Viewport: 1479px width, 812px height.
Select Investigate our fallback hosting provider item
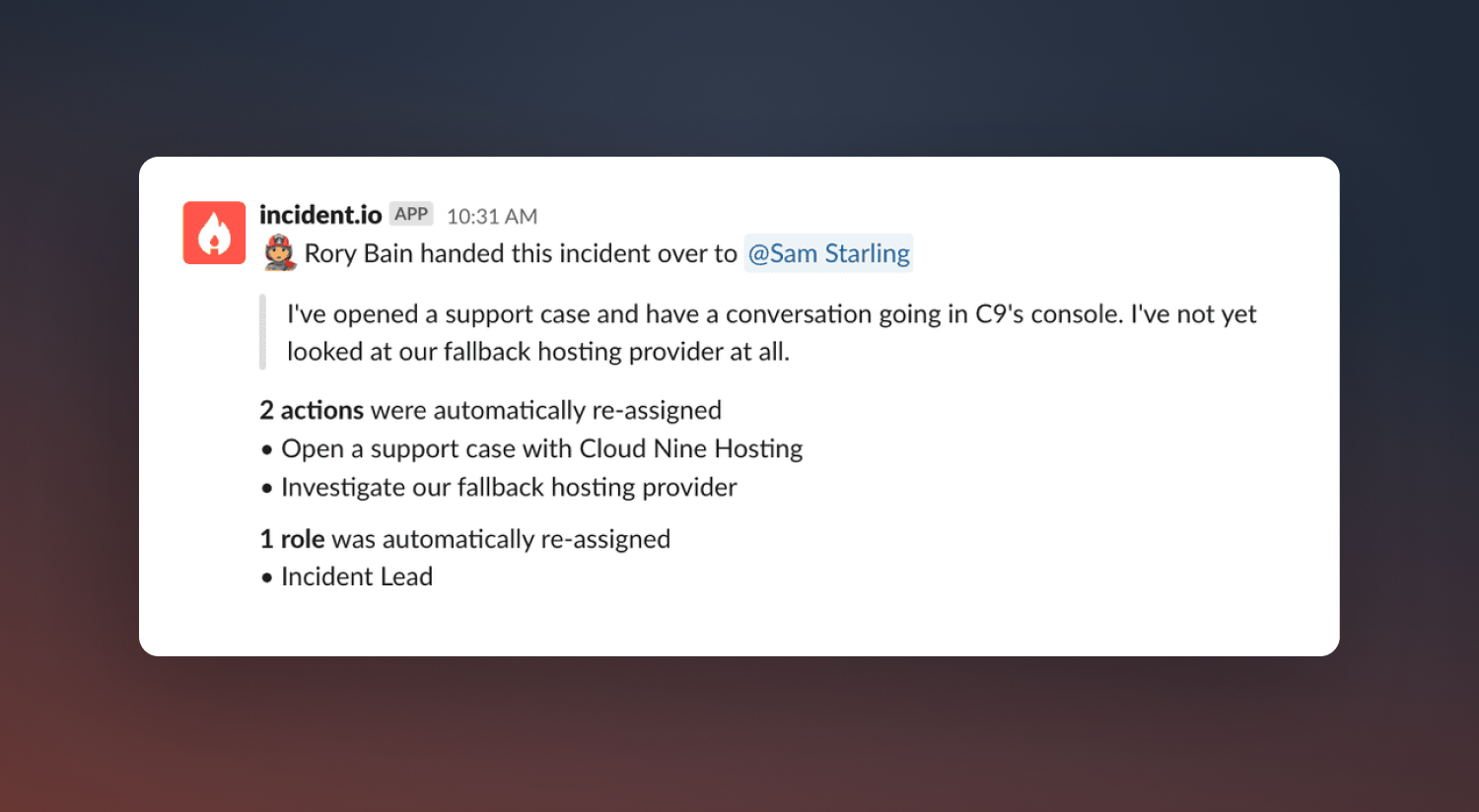point(509,487)
